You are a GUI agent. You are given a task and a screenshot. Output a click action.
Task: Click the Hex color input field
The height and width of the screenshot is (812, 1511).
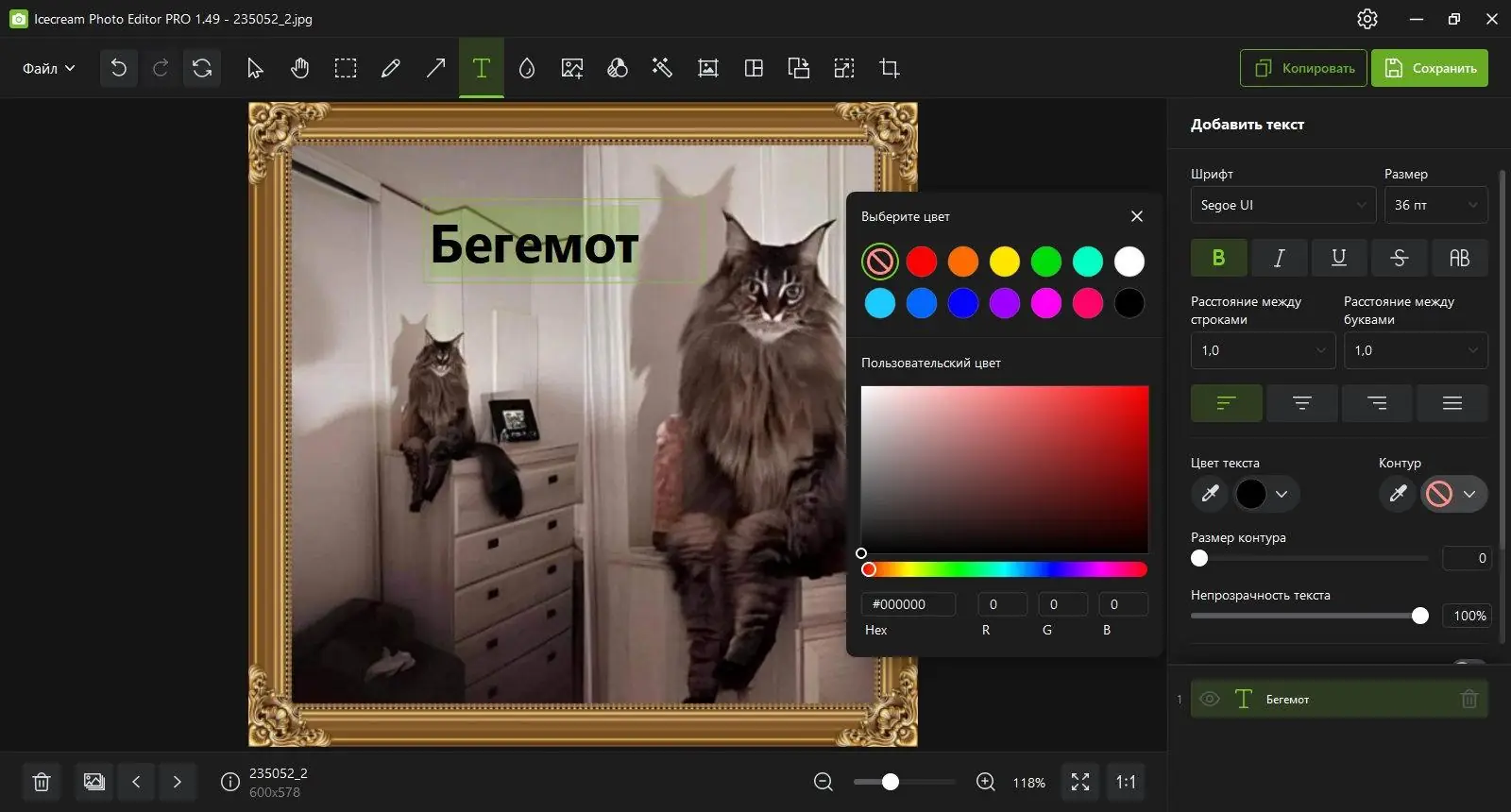click(908, 604)
